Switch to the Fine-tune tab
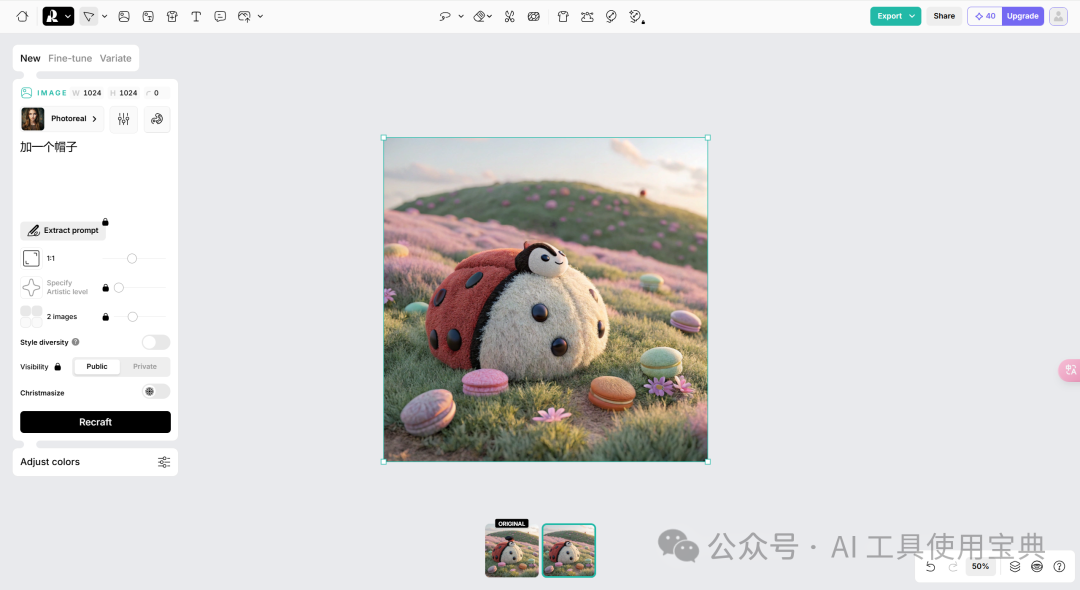This screenshot has width=1080, height=590. pos(70,58)
